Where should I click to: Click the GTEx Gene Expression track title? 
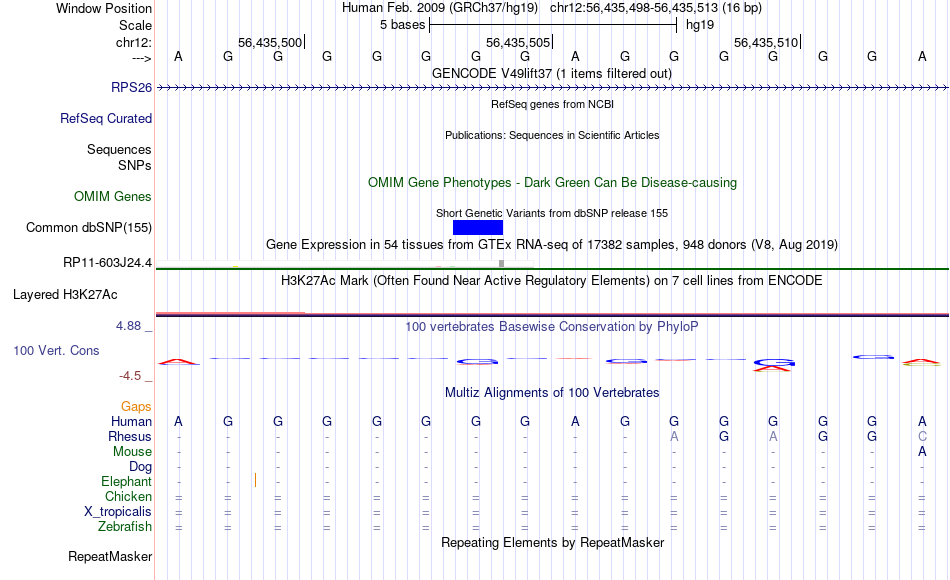click(x=552, y=245)
